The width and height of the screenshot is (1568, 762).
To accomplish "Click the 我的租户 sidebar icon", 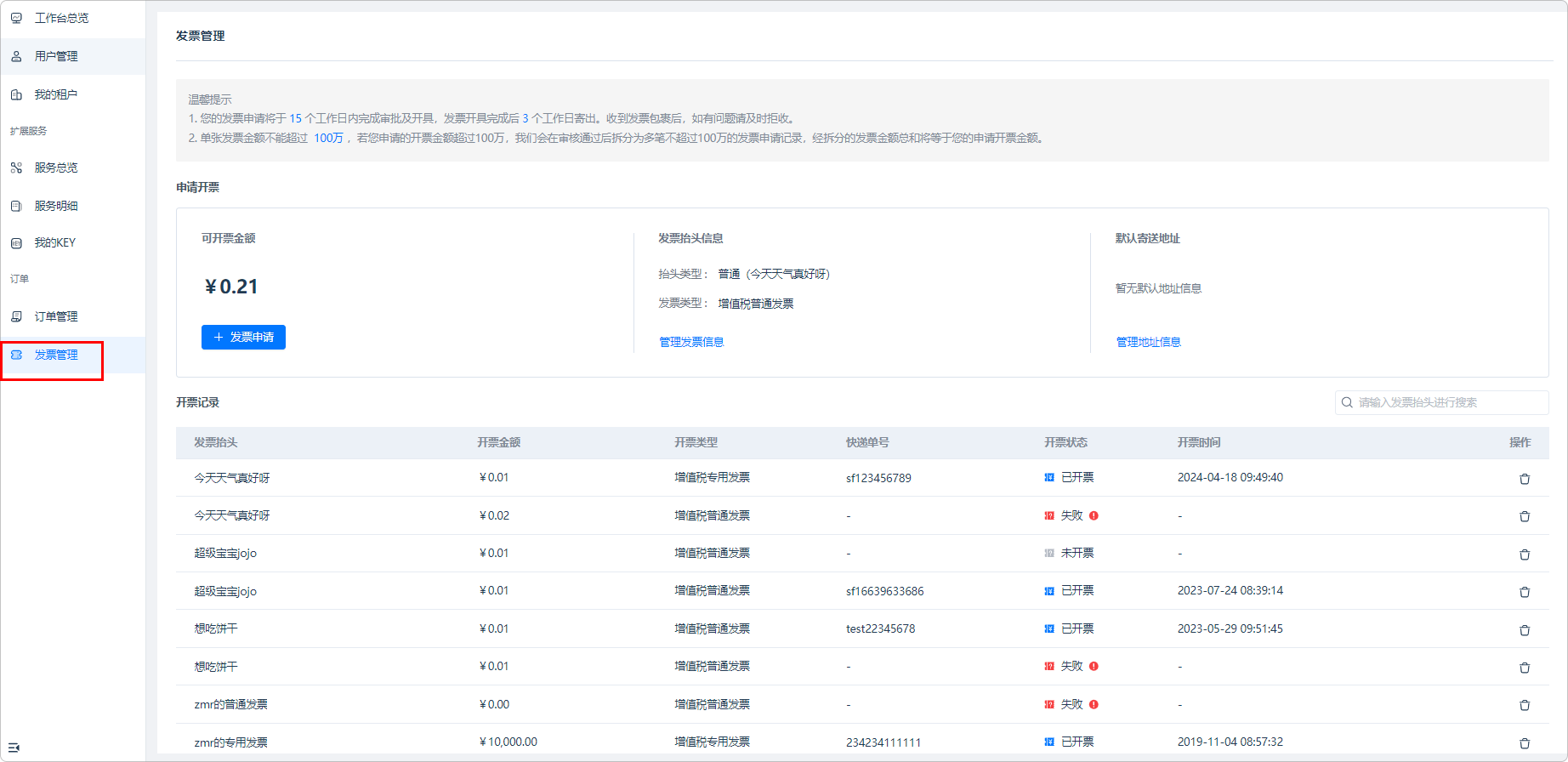I will (x=16, y=94).
